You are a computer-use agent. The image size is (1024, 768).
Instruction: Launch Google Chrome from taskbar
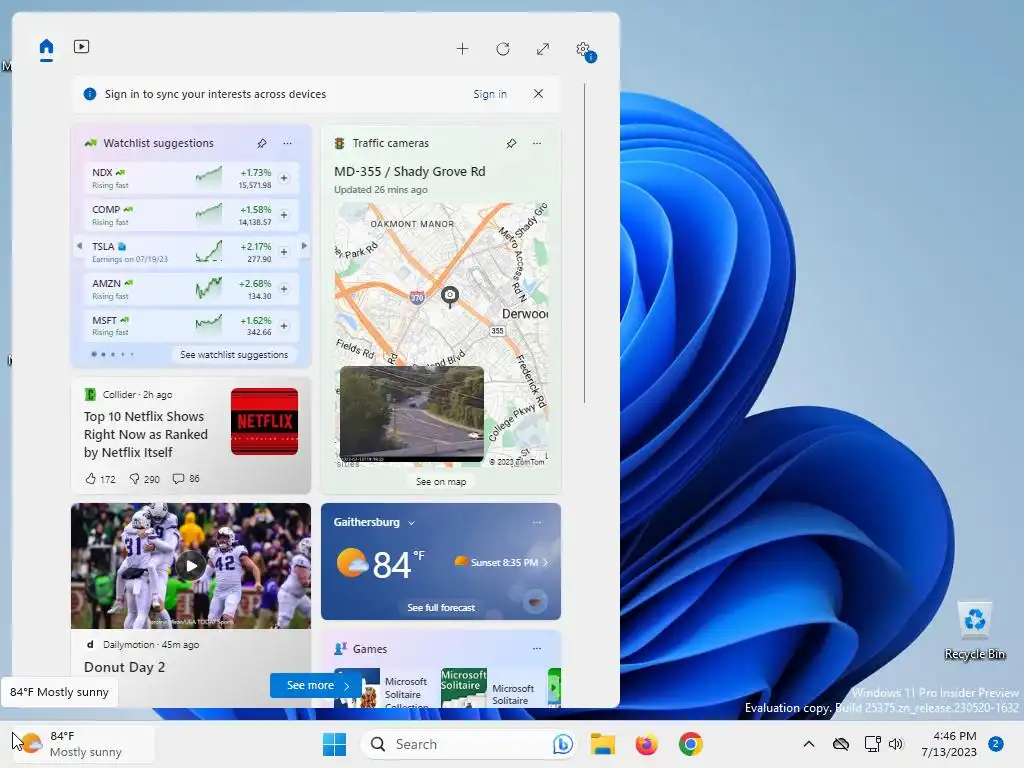click(x=690, y=744)
